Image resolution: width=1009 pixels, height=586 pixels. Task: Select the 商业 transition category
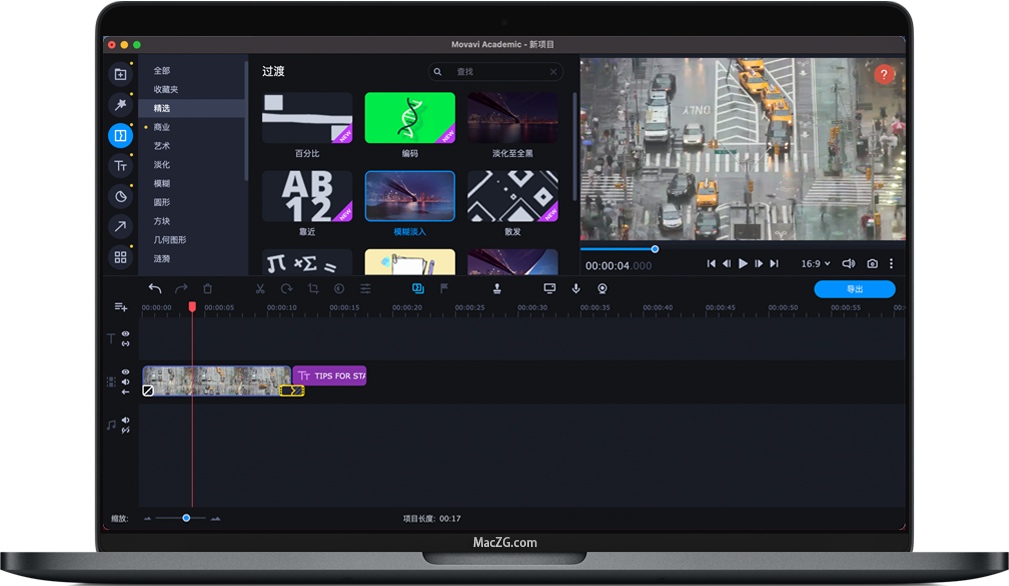click(x=163, y=127)
